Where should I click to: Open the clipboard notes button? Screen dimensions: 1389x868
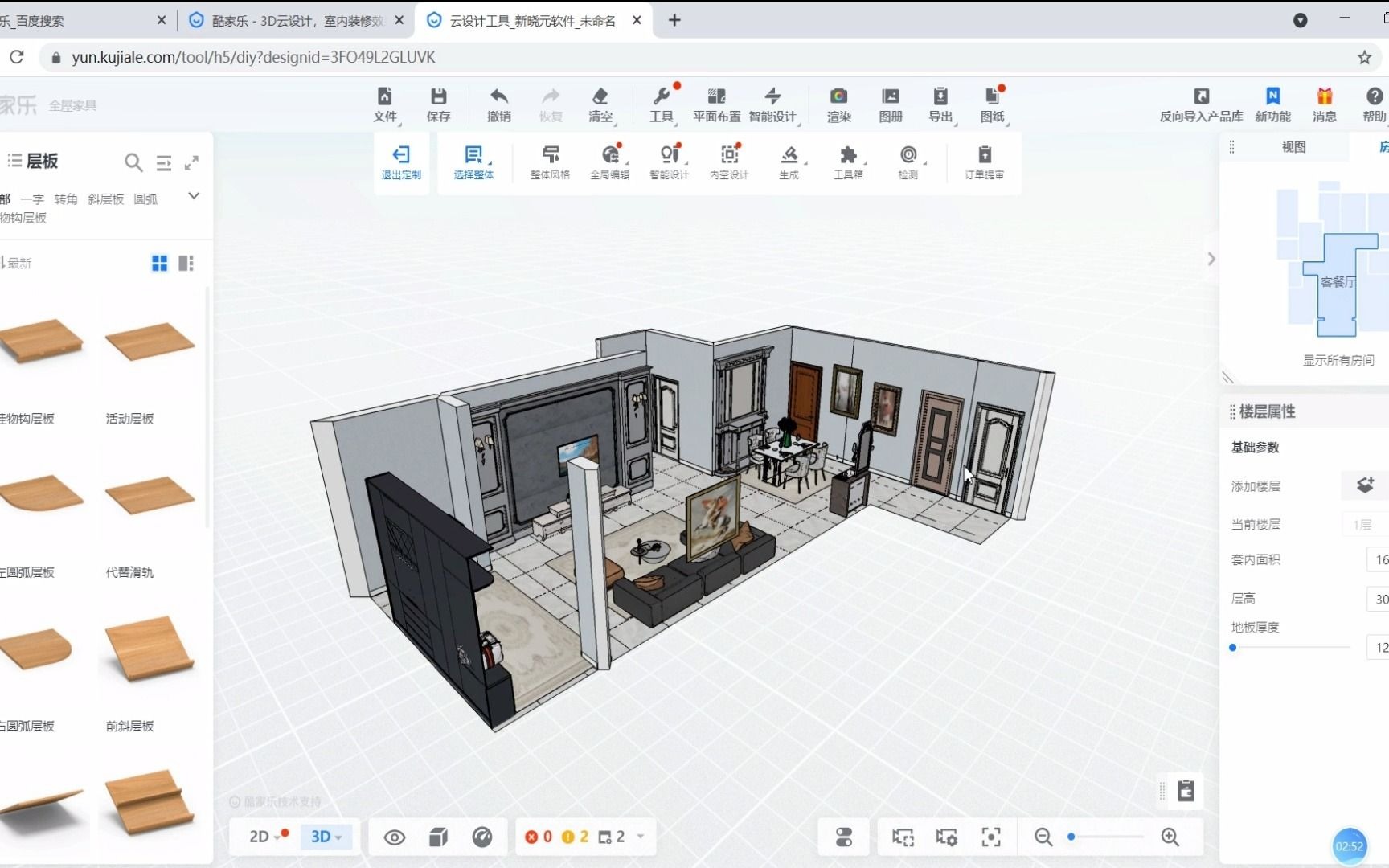1186,791
